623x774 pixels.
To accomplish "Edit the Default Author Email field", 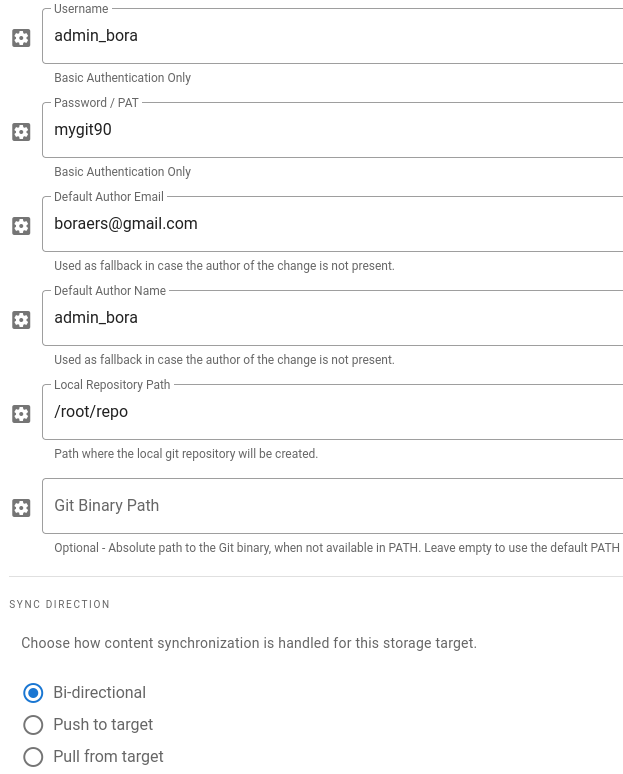I will (x=330, y=224).
